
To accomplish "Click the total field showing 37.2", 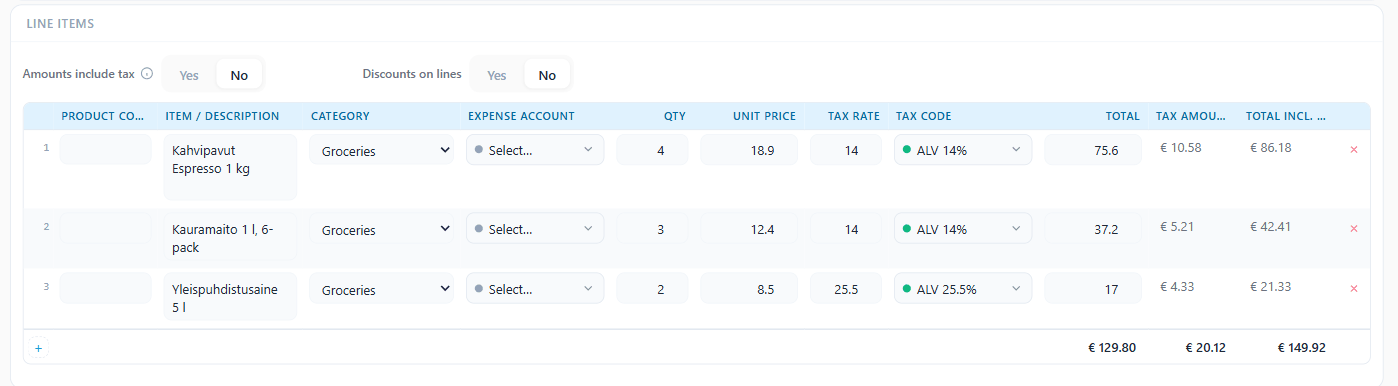I will (1093, 229).
